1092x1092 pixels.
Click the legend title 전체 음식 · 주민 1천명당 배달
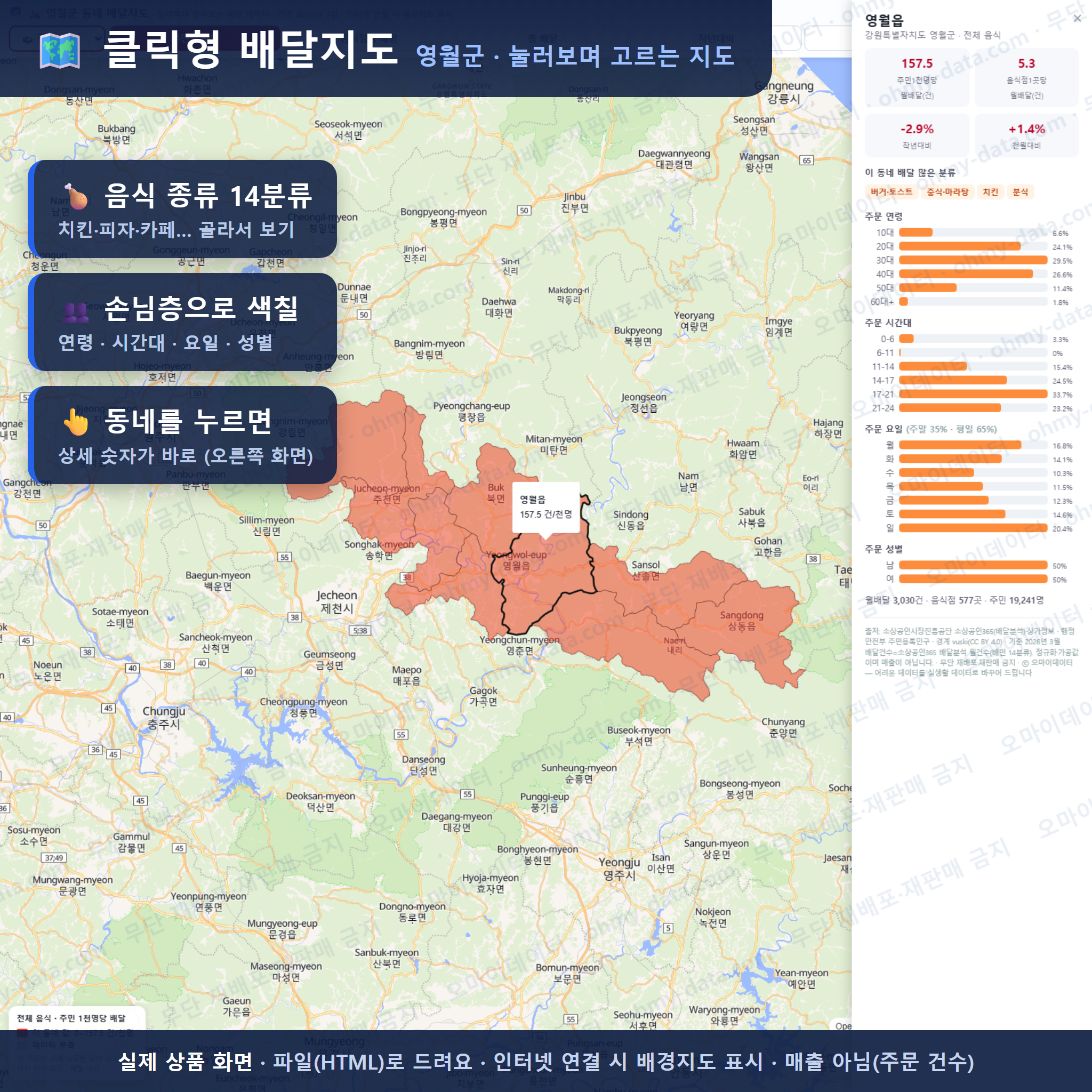71,1018
